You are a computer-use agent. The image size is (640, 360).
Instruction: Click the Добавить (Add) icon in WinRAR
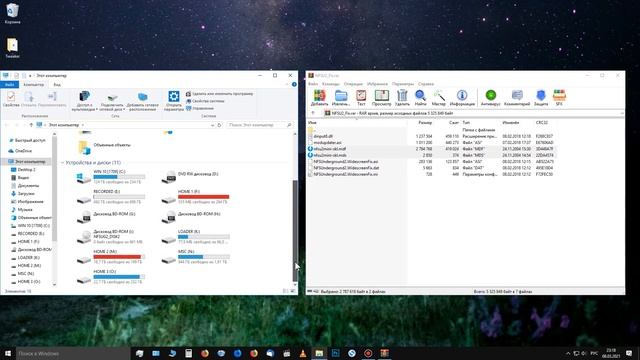pos(319,98)
